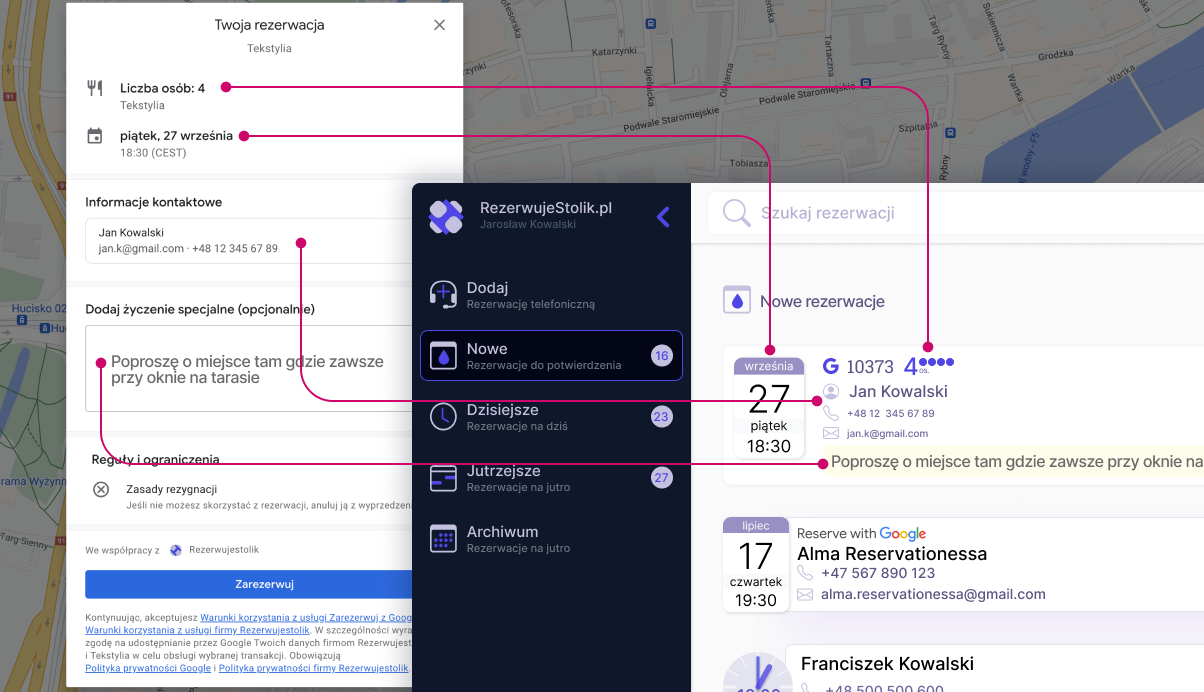Open the Jan Kowalski contact information field
This screenshot has height=692, width=1204.
(x=249, y=240)
